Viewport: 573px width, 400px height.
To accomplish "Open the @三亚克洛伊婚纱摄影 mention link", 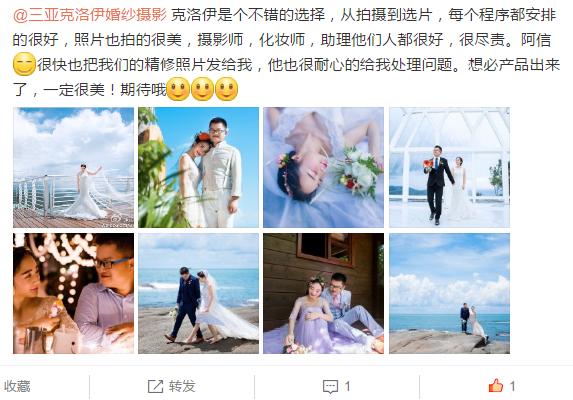I will coord(90,15).
